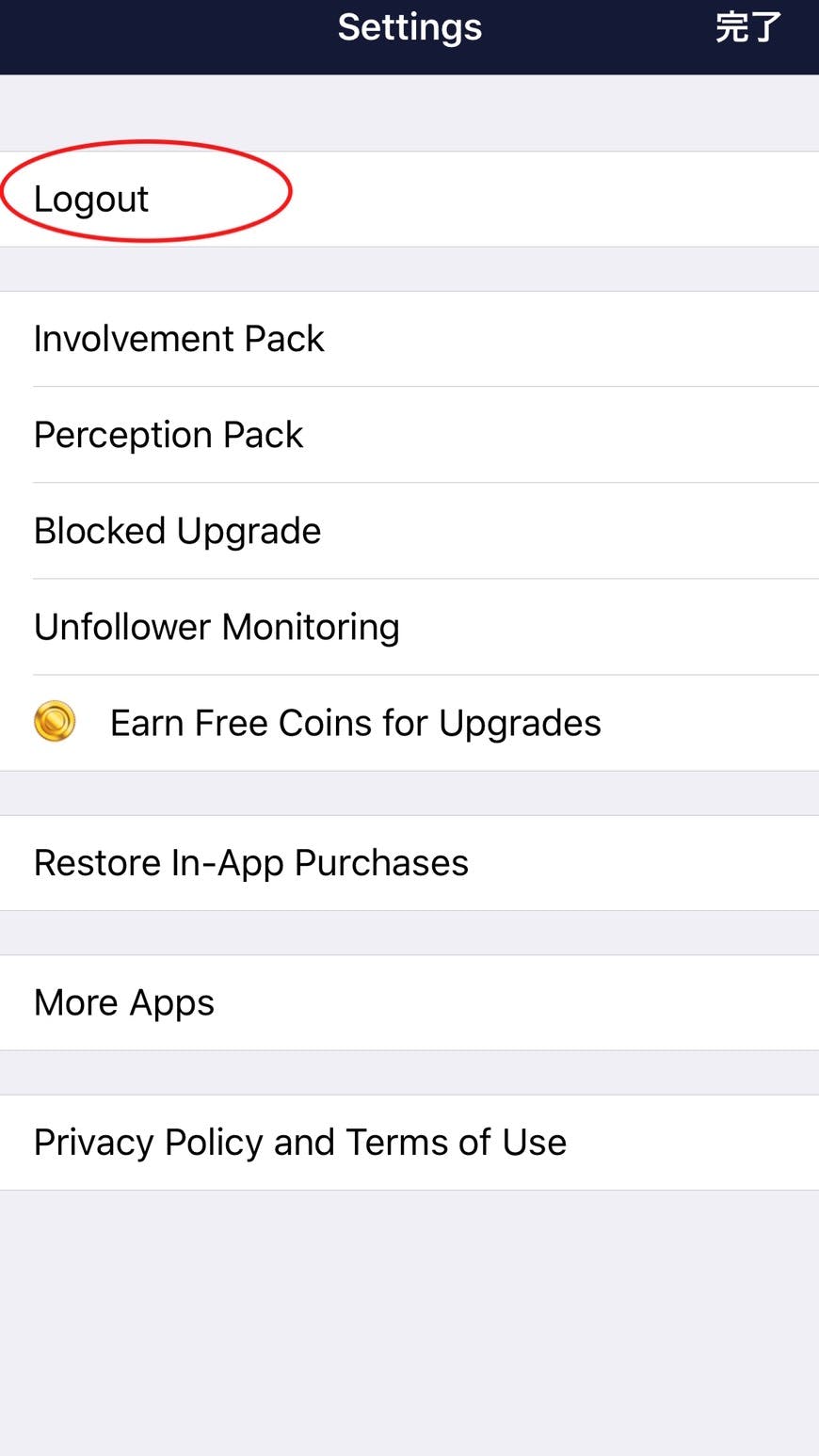The width and height of the screenshot is (819, 1456).
Task: Click the gray separator above Restore In-App Purchases
Action: (409, 792)
